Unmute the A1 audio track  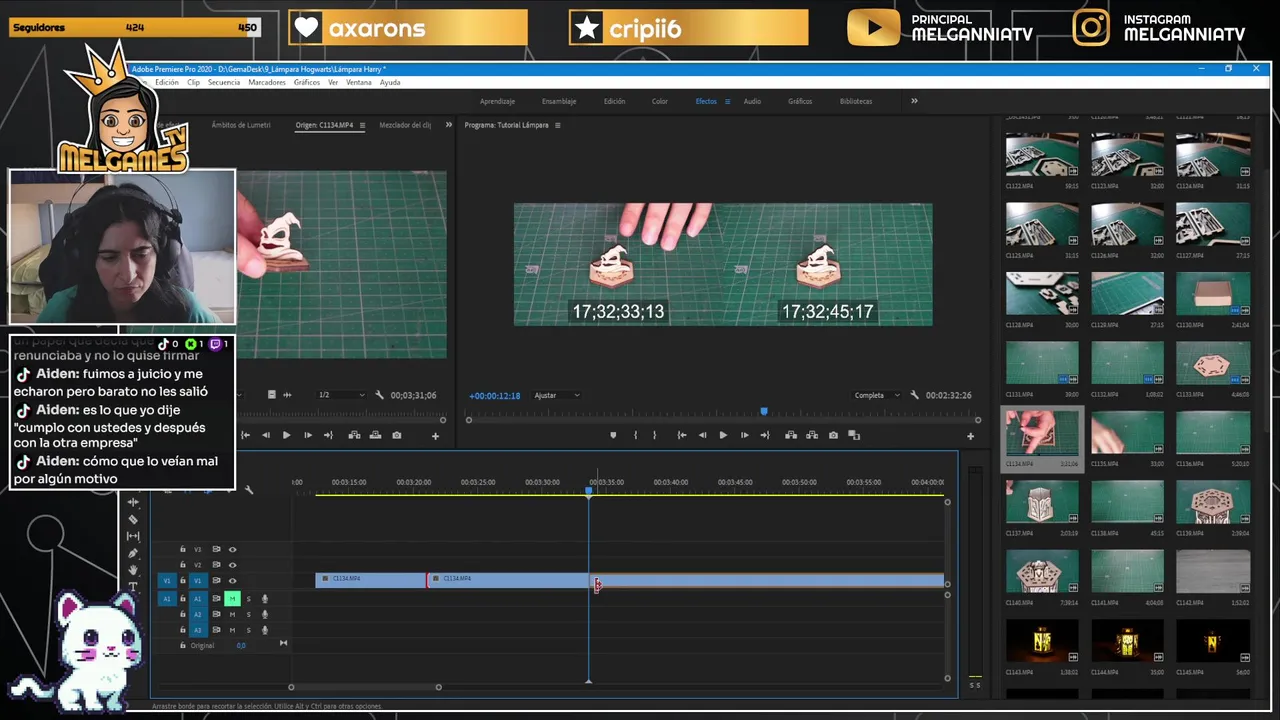pyautogui.click(x=232, y=599)
